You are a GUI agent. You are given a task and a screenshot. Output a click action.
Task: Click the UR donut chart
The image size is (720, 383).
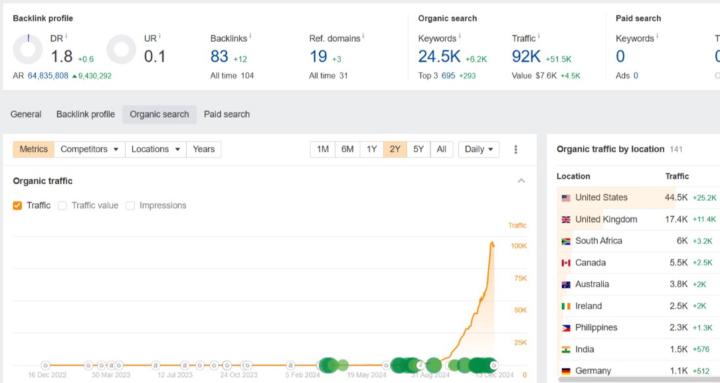[x=121, y=49]
